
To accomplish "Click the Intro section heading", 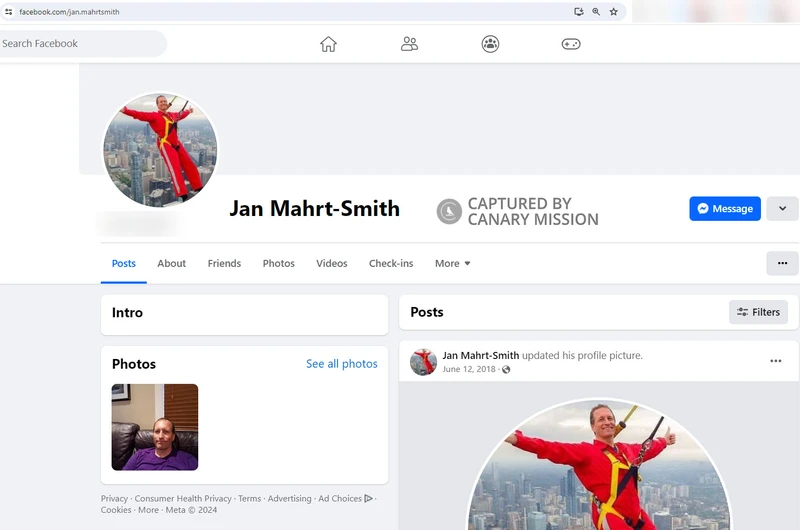I will [127, 313].
